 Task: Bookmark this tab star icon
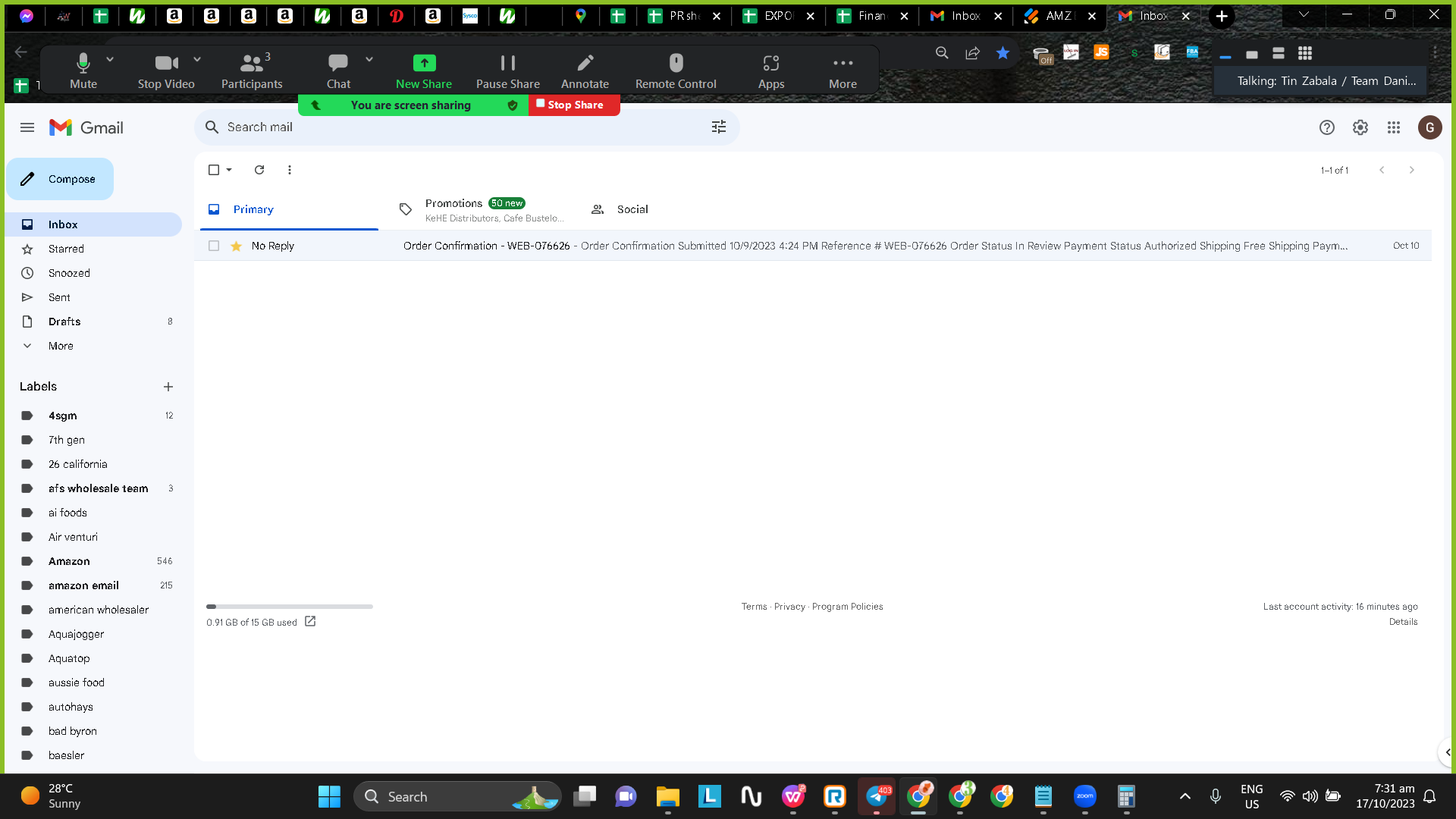click(x=1003, y=52)
